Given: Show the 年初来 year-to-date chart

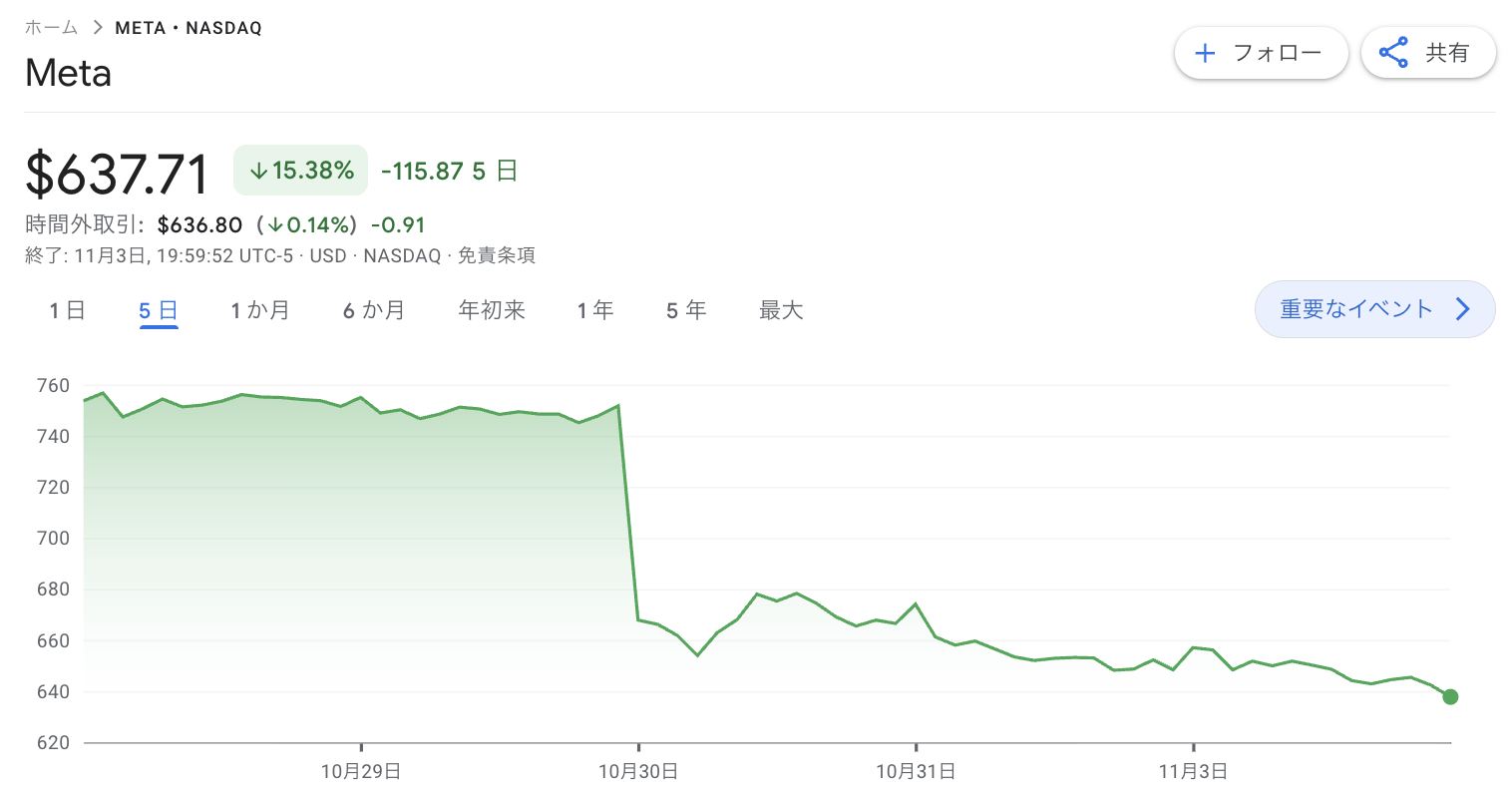Looking at the screenshot, I should 492,311.
